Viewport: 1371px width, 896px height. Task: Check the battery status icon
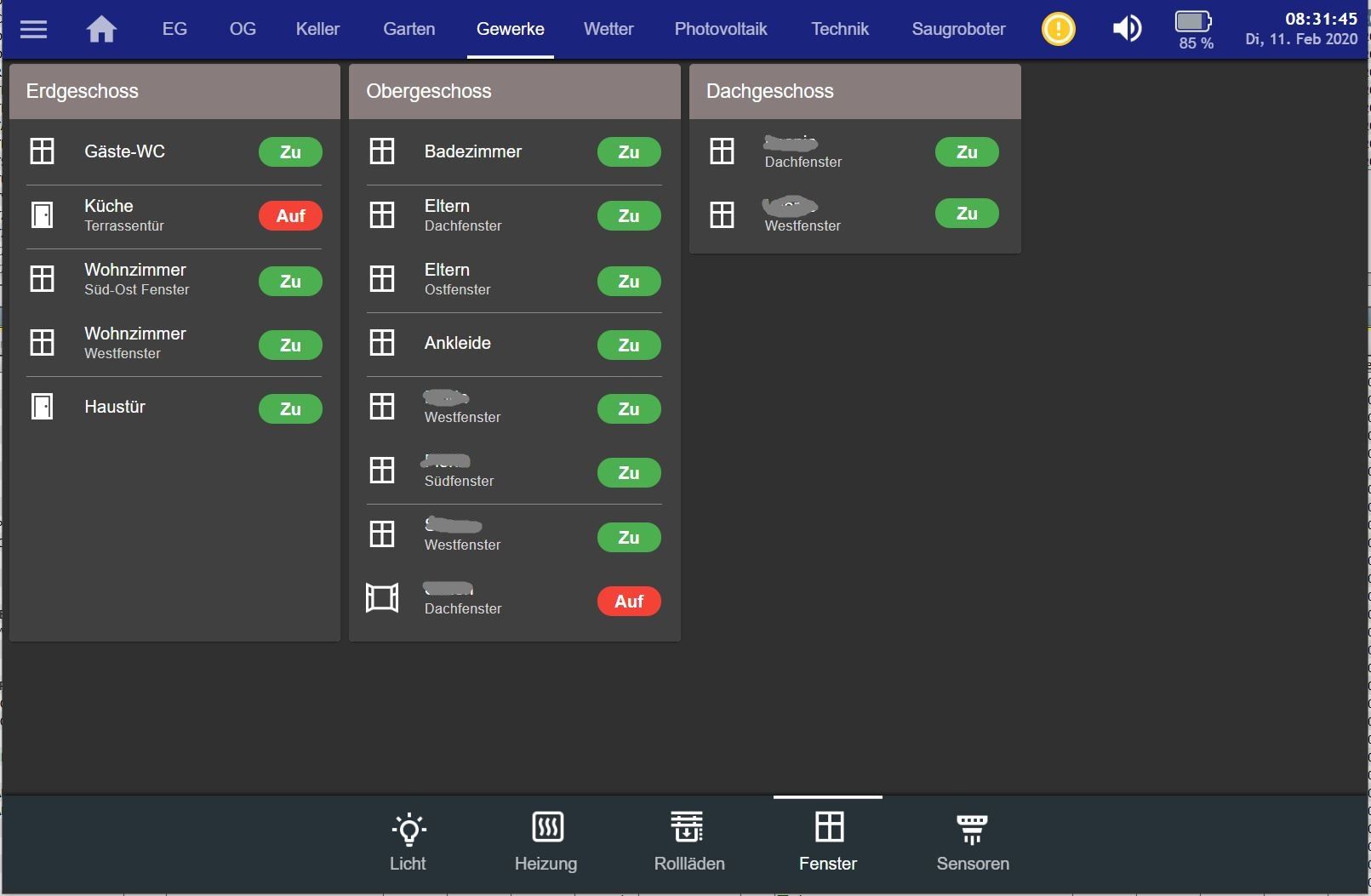tap(1193, 20)
